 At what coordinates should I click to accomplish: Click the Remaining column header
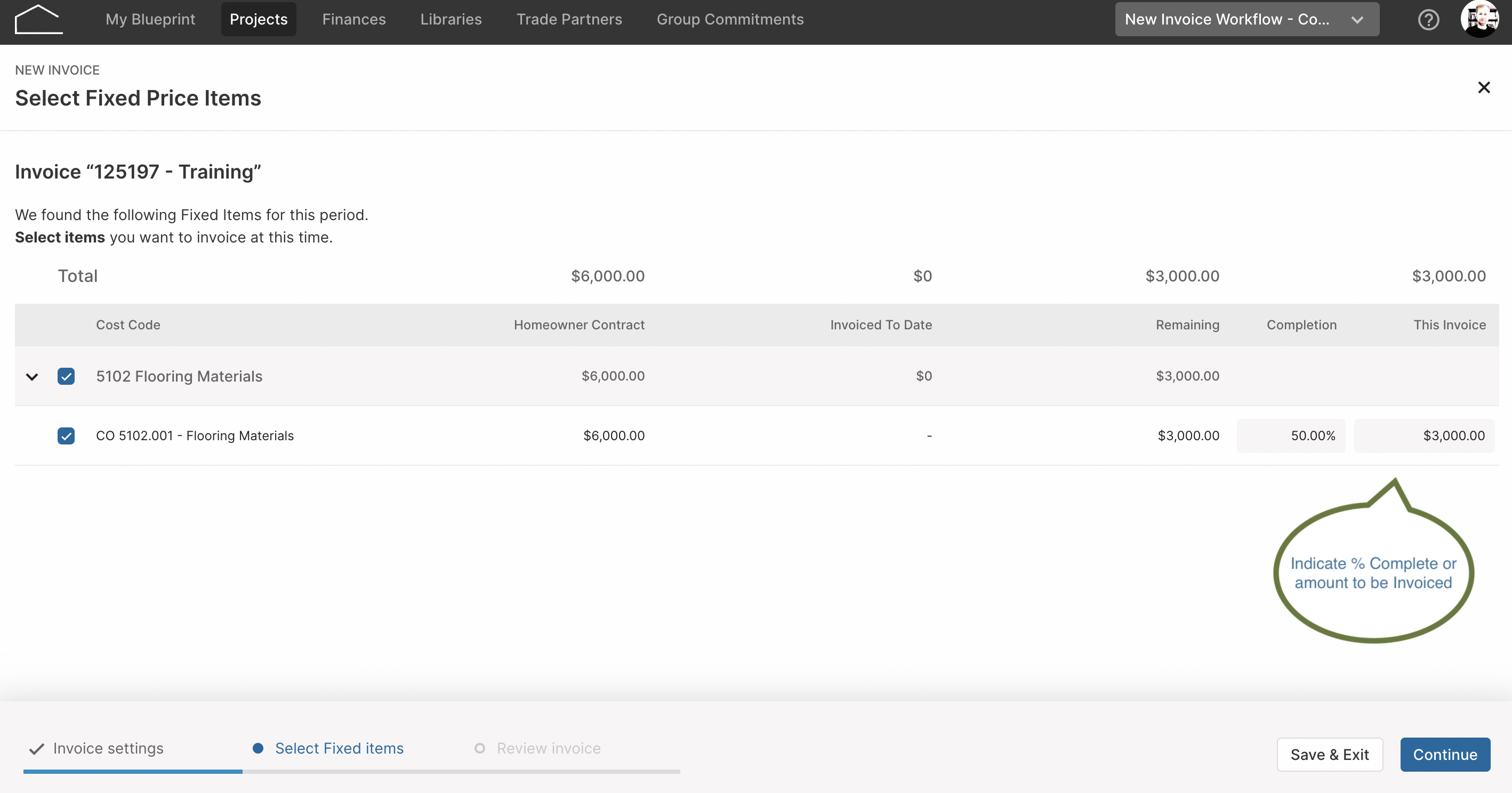[x=1187, y=325]
